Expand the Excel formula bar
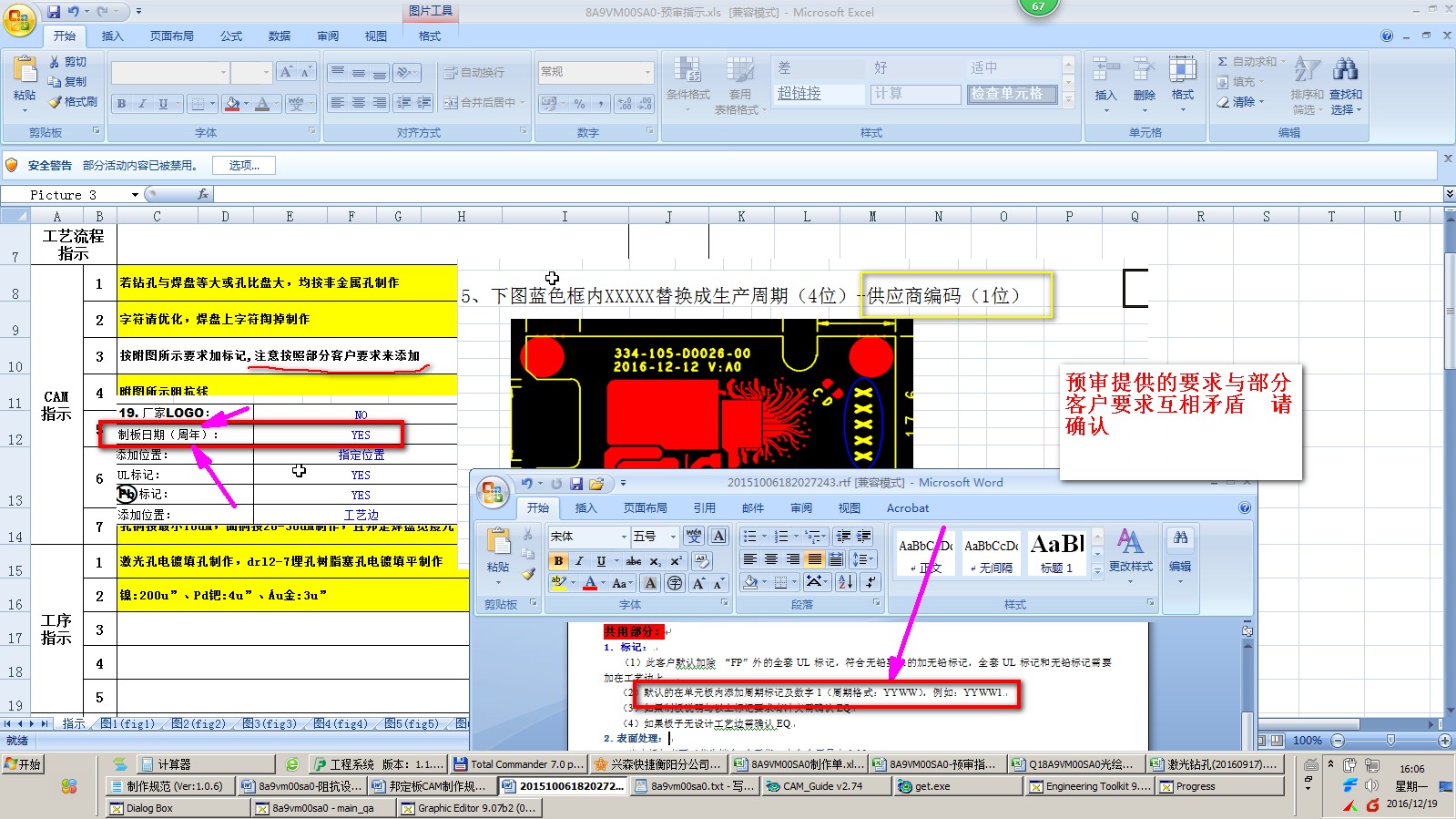 click(1449, 194)
